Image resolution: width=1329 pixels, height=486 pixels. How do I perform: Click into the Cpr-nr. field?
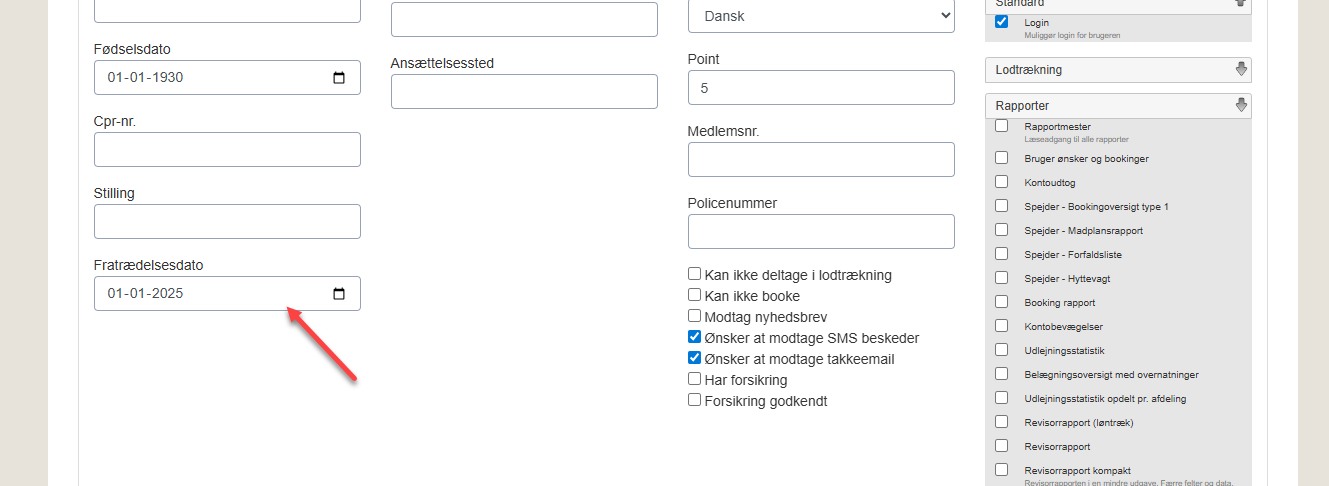point(227,150)
